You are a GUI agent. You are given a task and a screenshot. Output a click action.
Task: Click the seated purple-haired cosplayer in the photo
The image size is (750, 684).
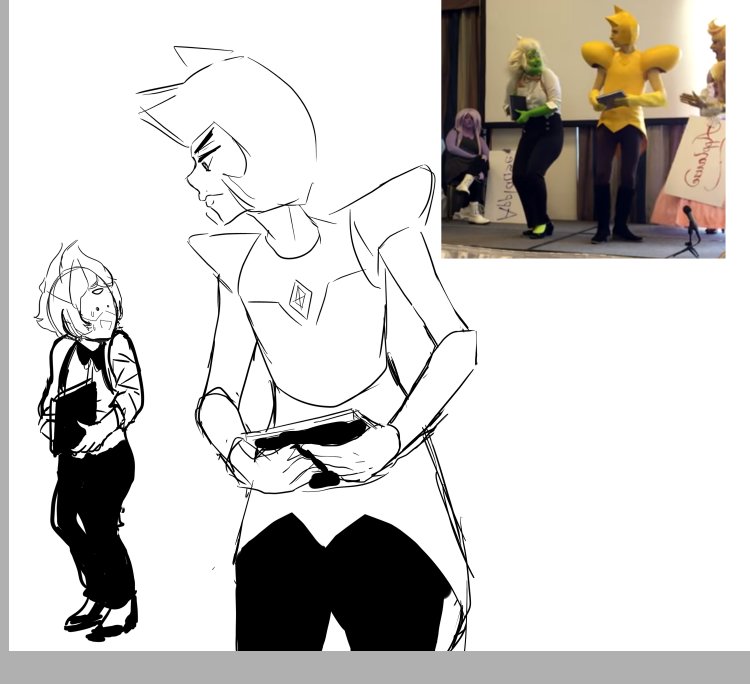point(467,166)
